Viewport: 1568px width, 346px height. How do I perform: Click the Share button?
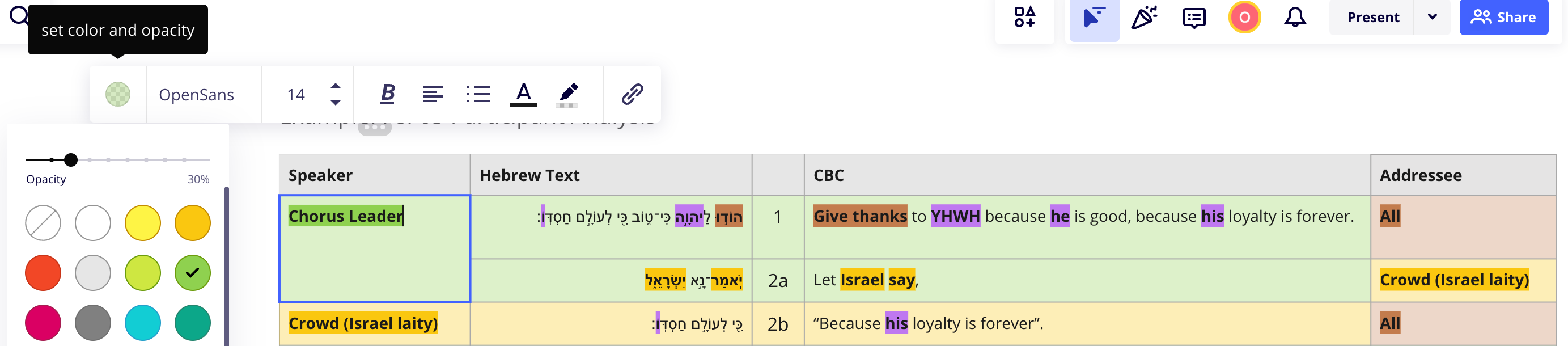click(x=1503, y=17)
